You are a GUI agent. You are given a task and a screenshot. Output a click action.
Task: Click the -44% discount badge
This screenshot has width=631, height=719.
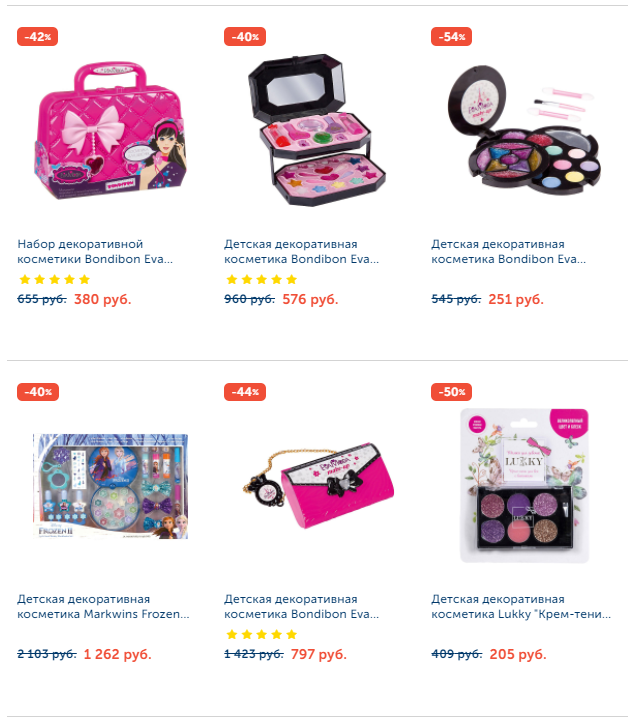pyautogui.click(x=244, y=392)
